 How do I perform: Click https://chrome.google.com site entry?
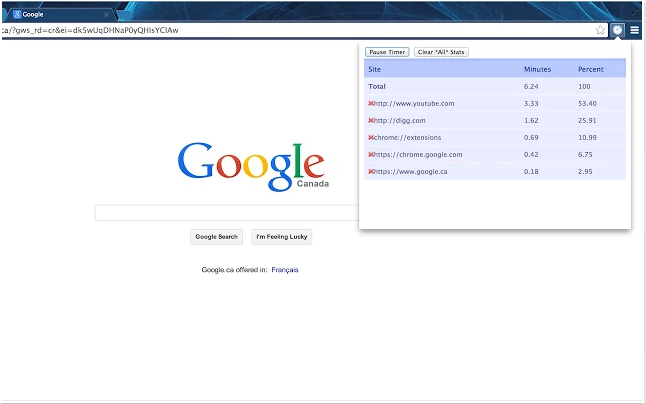[x=418, y=154]
